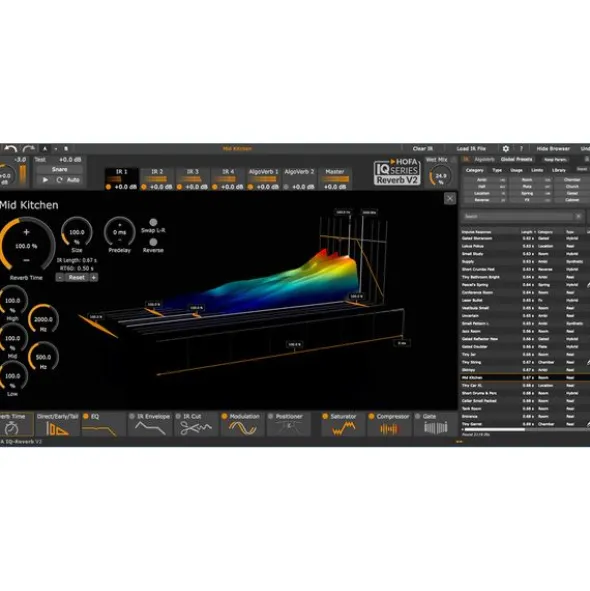
Task: Click the plus button beside Reset
Action: point(94,277)
